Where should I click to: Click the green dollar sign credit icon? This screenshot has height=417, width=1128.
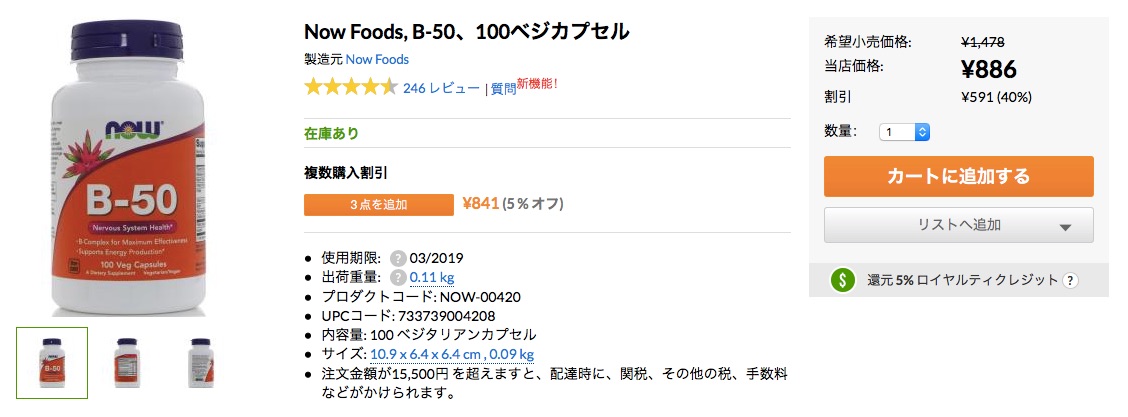[842, 280]
